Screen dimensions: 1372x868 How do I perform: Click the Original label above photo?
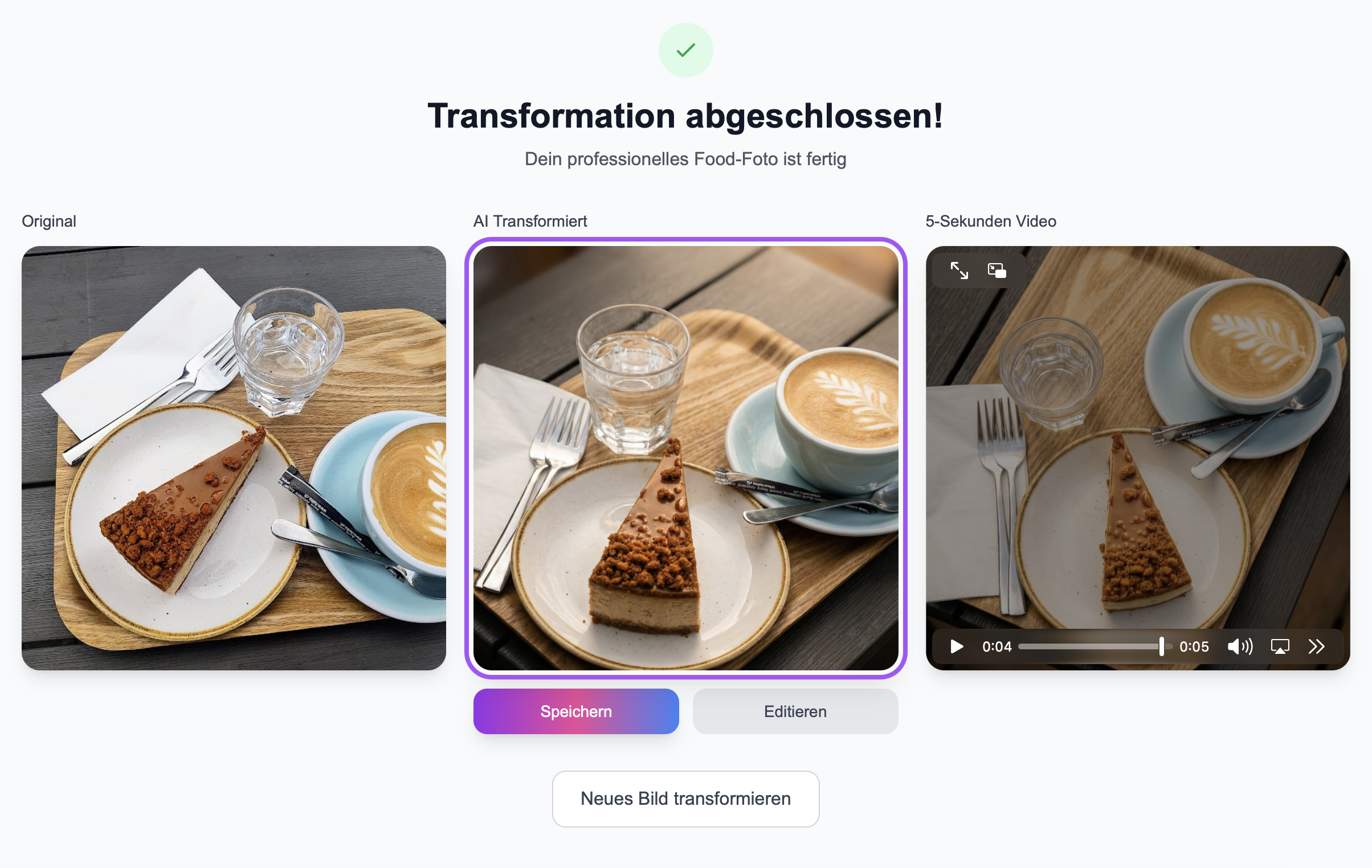(49, 221)
